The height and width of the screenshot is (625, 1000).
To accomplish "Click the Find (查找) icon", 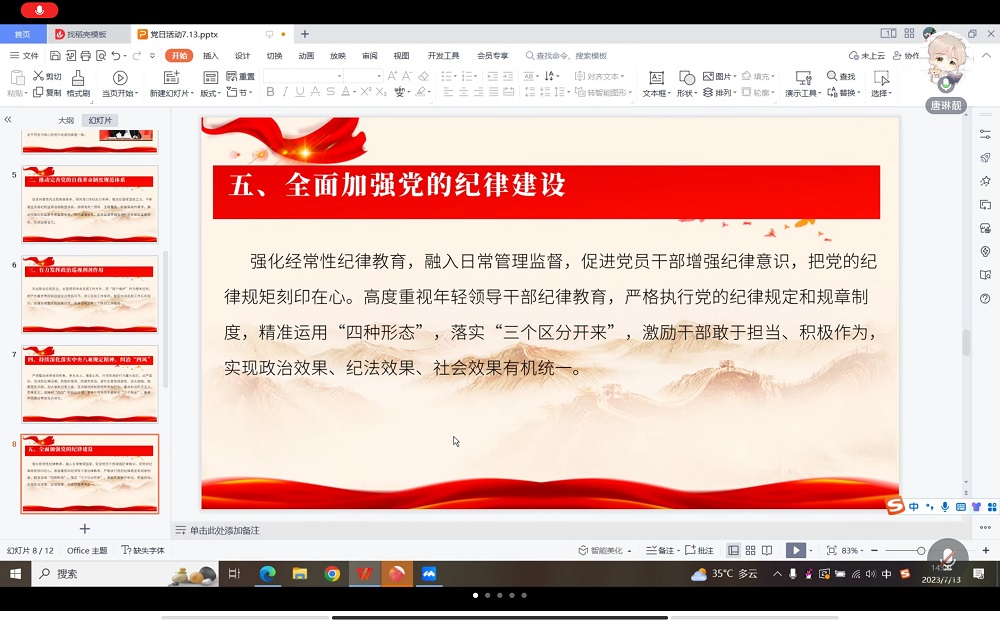I will [840, 76].
